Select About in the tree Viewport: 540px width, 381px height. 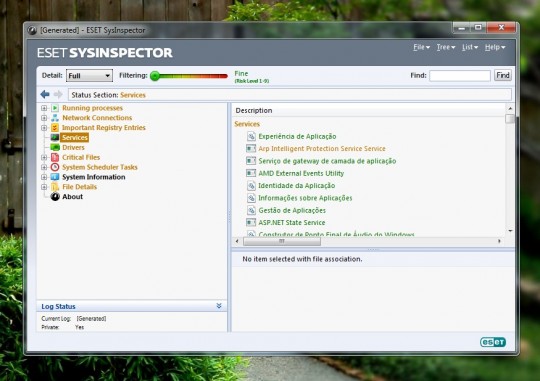pos(72,197)
